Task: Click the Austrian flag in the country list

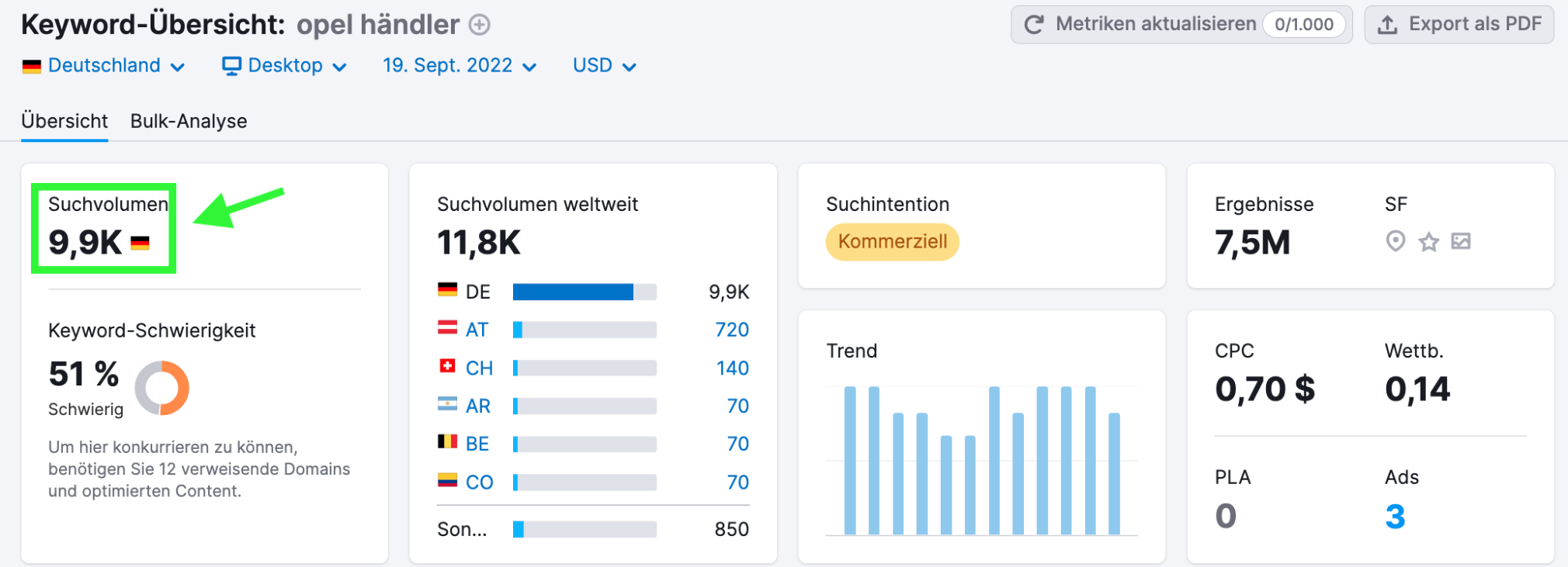Action: point(447,328)
